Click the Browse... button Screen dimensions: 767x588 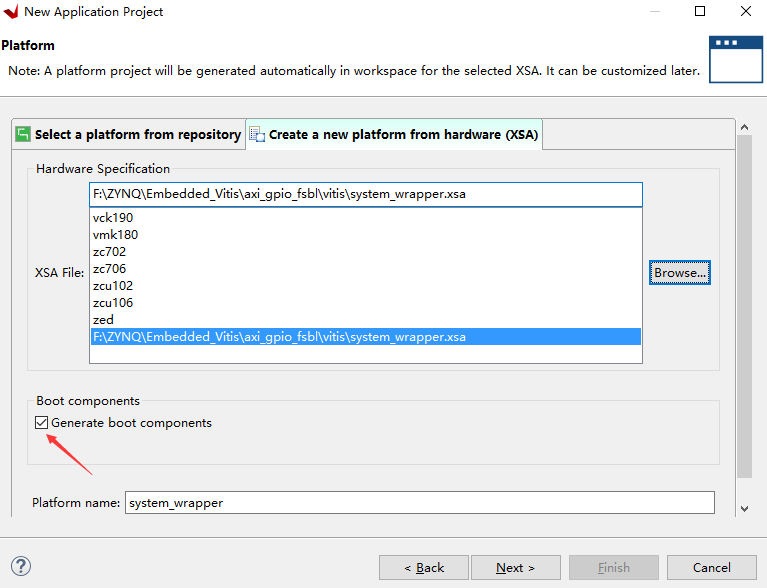coord(680,272)
